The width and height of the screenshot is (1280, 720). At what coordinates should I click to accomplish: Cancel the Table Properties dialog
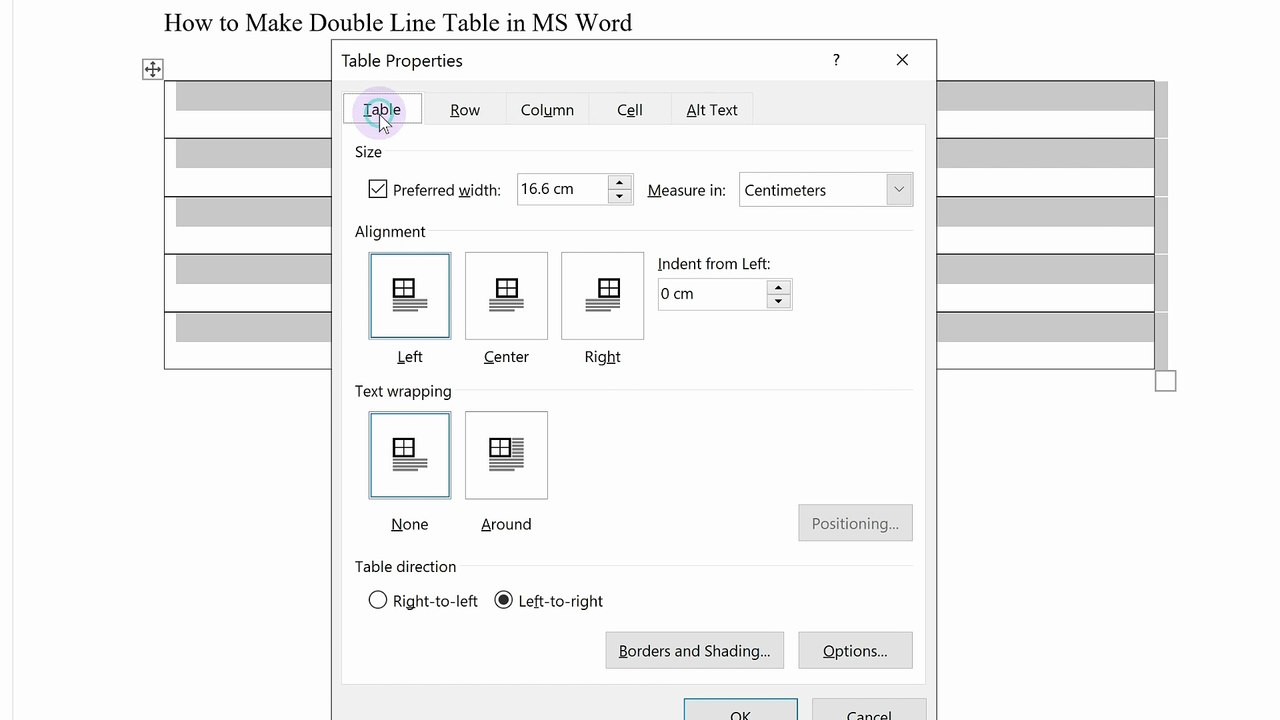[x=869, y=710]
